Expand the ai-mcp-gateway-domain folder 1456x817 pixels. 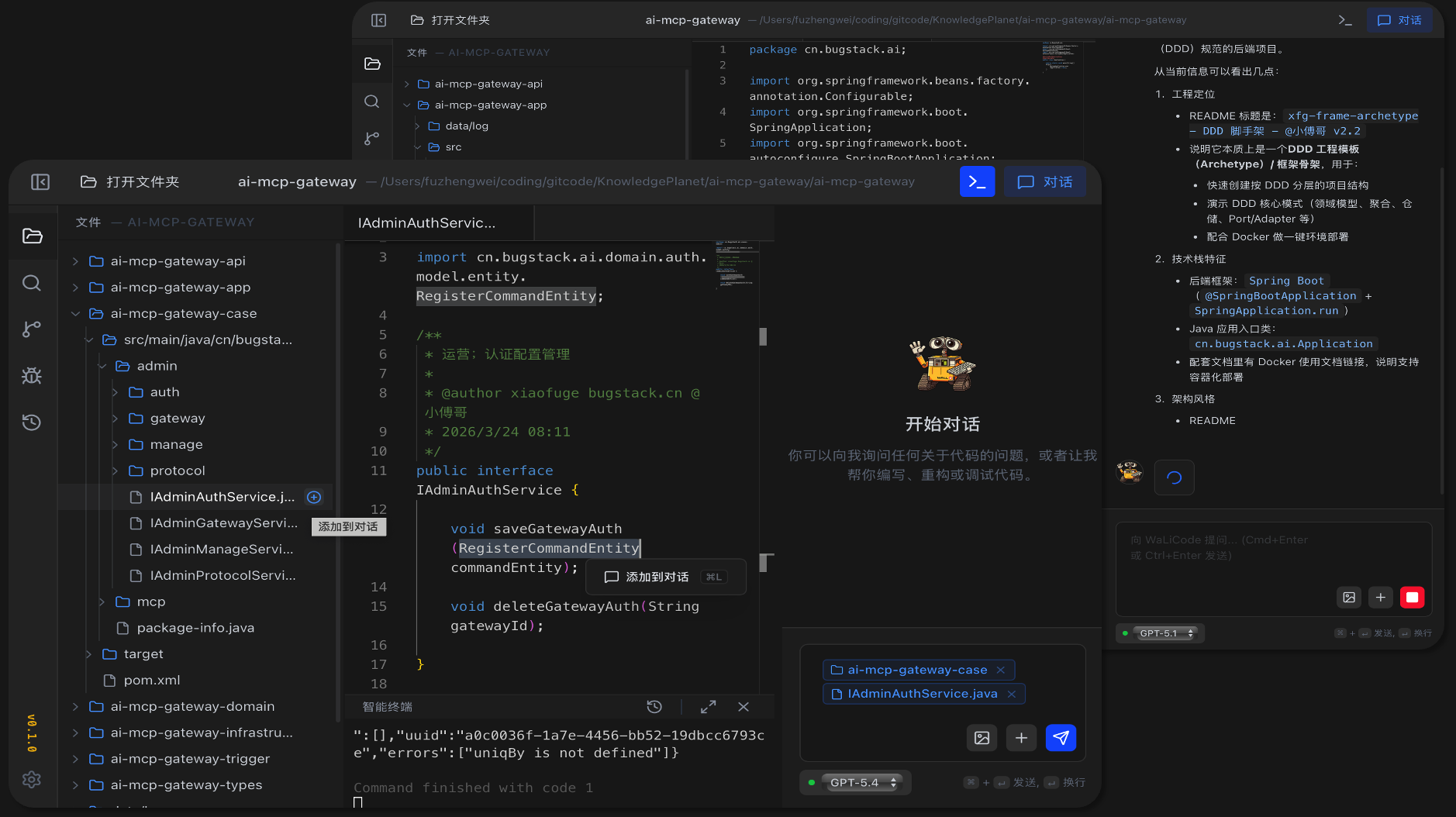pos(75,707)
